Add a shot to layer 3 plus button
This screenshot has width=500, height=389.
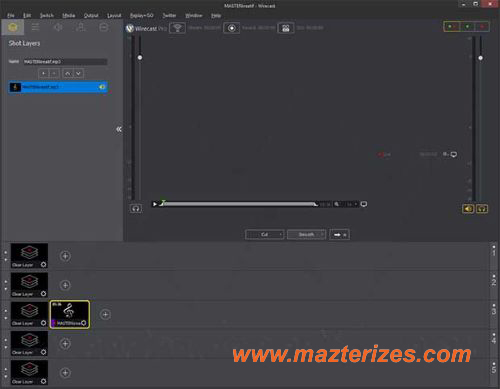tap(105, 314)
